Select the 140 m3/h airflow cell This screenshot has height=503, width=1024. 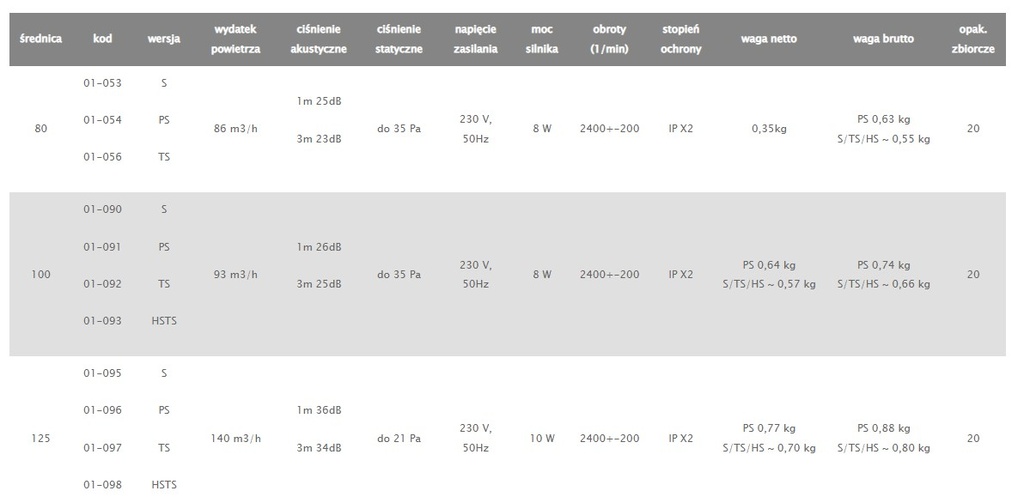[237, 438]
